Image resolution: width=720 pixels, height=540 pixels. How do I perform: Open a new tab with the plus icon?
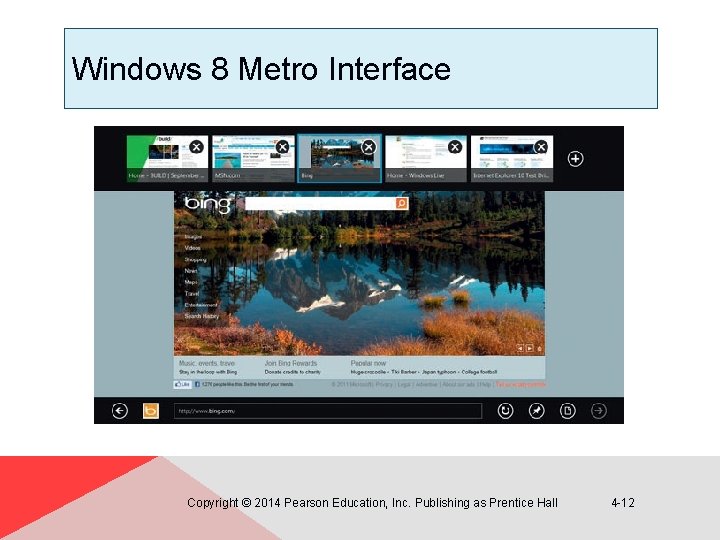coord(575,159)
